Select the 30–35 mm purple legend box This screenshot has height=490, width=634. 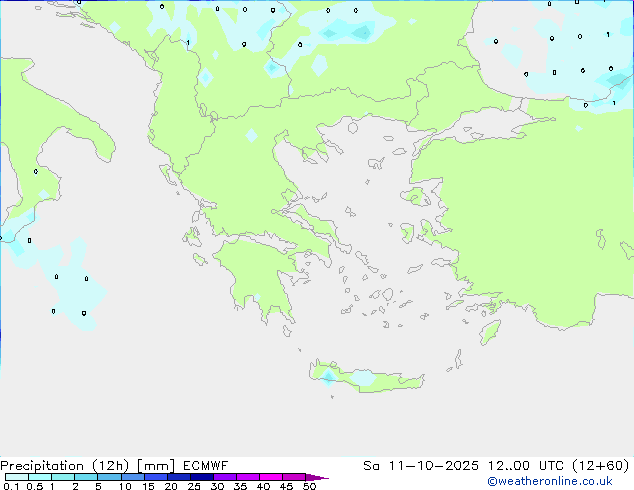point(225,477)
